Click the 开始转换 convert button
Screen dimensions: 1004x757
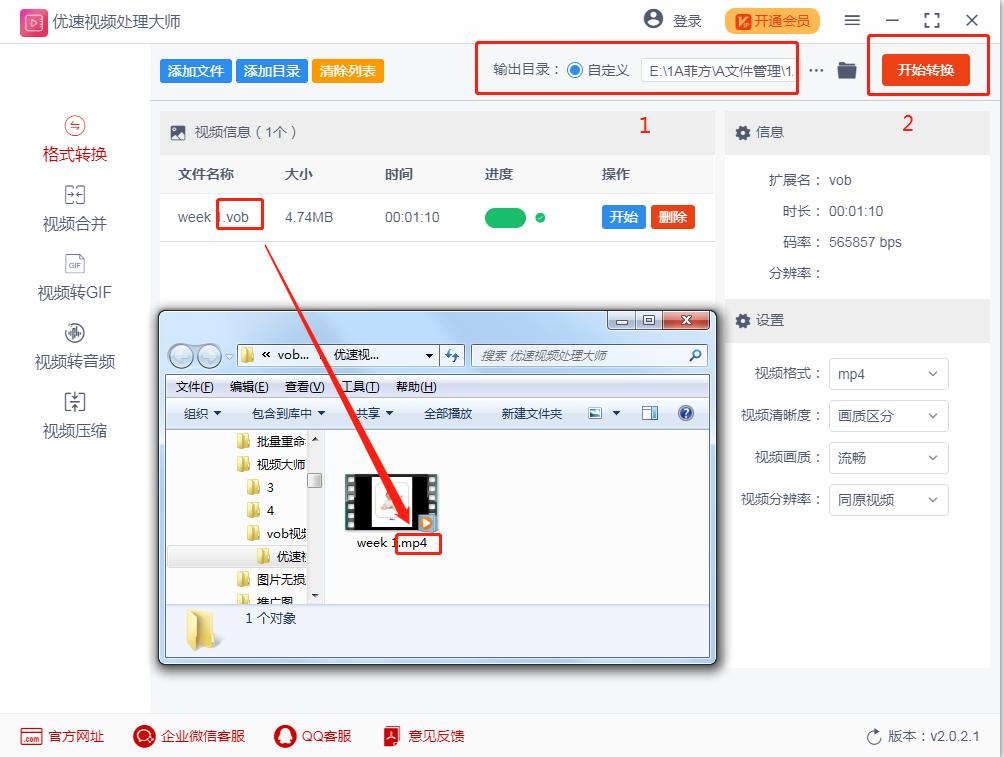(927, 70)
